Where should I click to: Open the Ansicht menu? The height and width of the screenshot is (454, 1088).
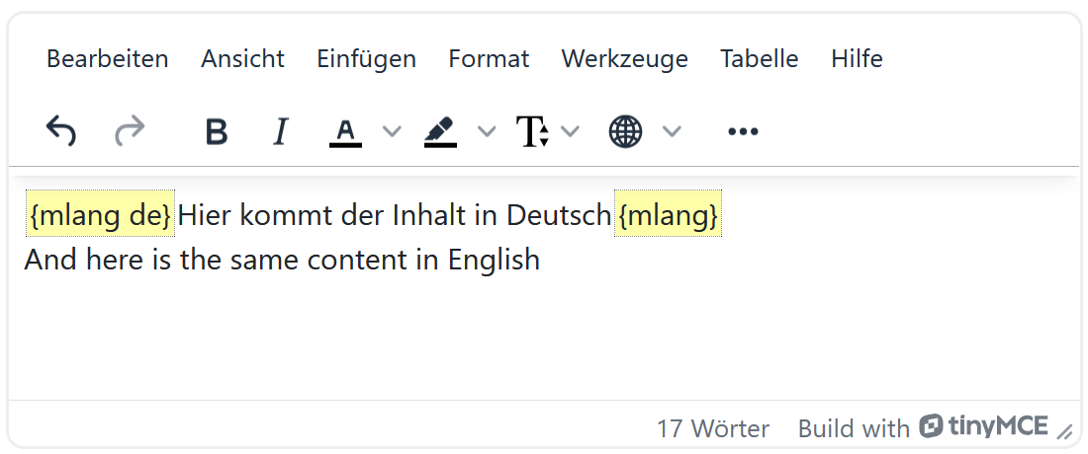(x=243, y=59)
